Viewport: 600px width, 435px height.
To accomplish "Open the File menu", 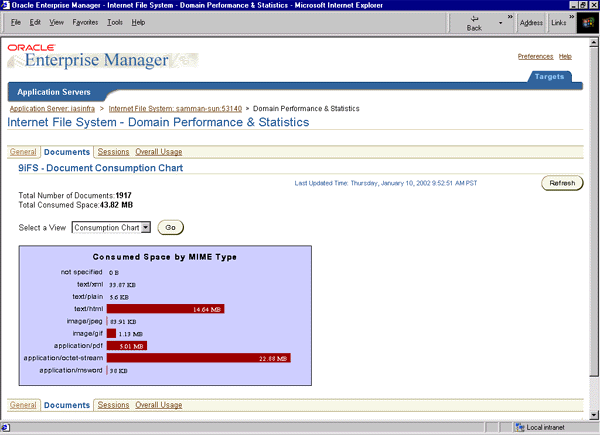I will pos(16,22).
